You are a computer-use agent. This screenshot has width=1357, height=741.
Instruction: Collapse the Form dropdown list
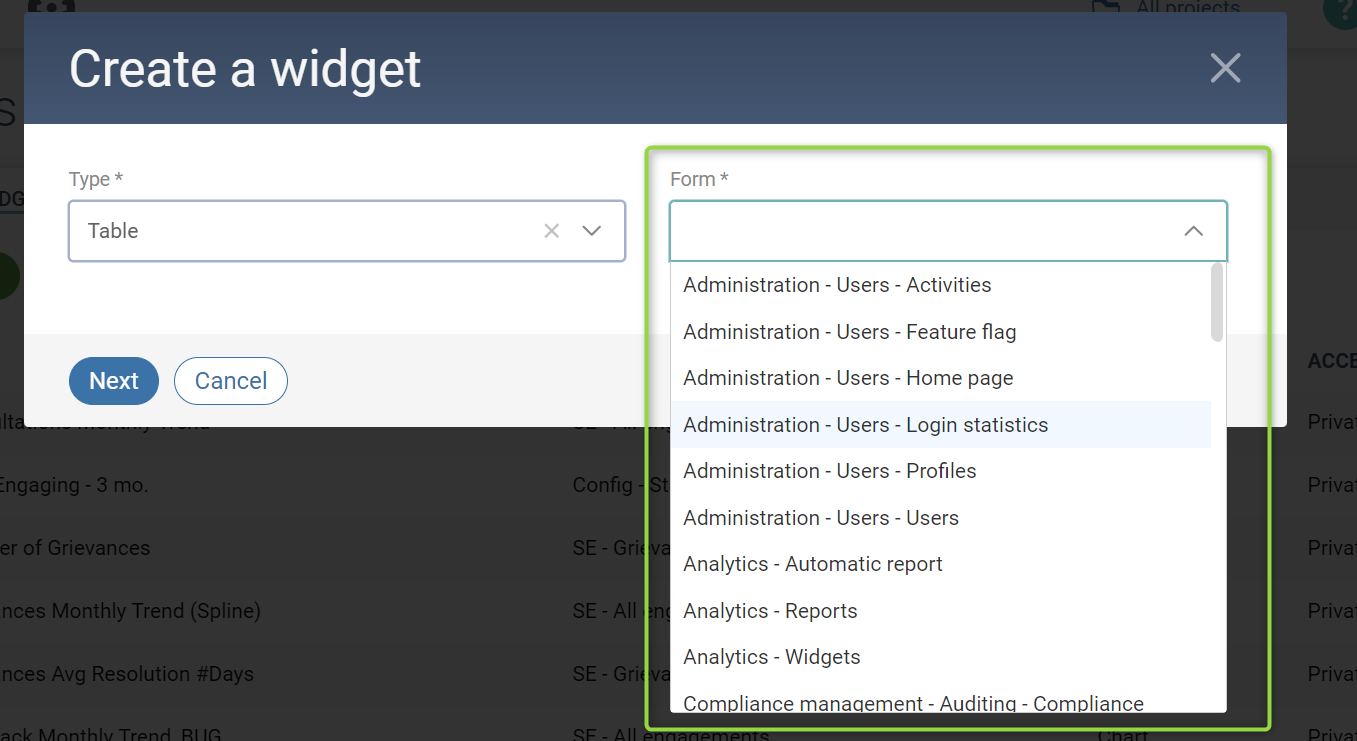1193,231
